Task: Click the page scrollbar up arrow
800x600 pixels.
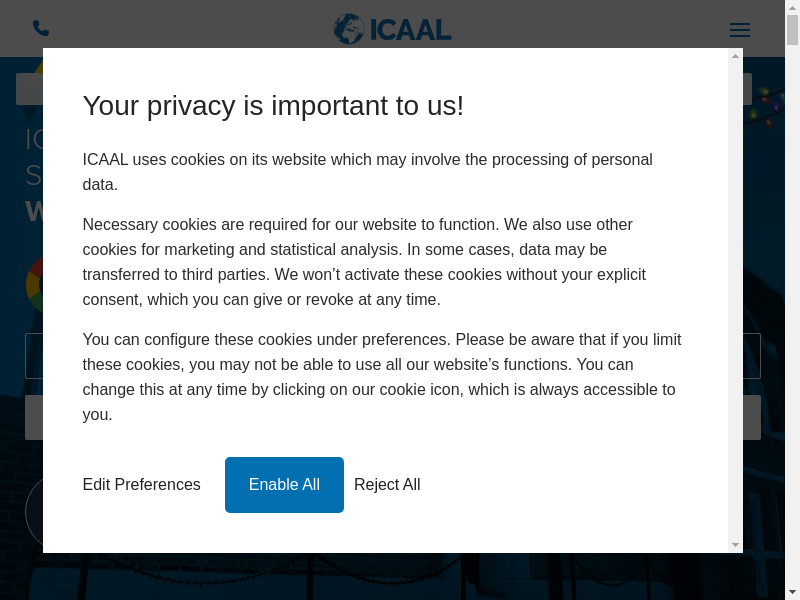Action: pos(792,8)
